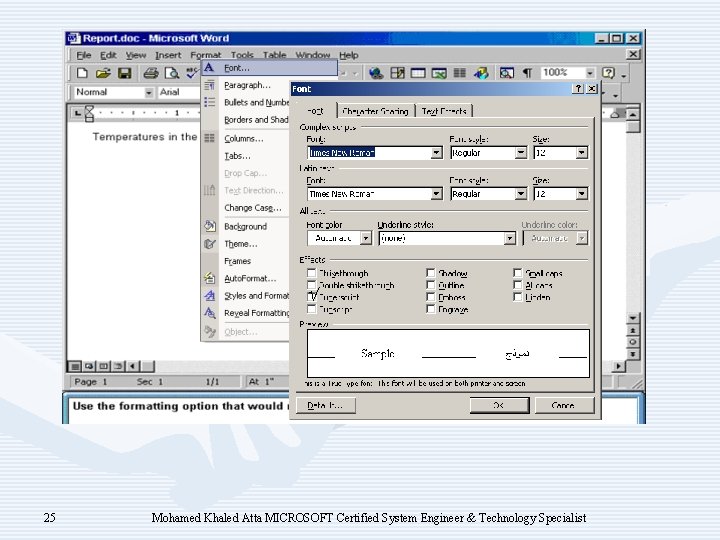The height and width of the screenshot is (540, 720).
Task: Click the Insert Table toolbar icon
Action: [418, 73]
